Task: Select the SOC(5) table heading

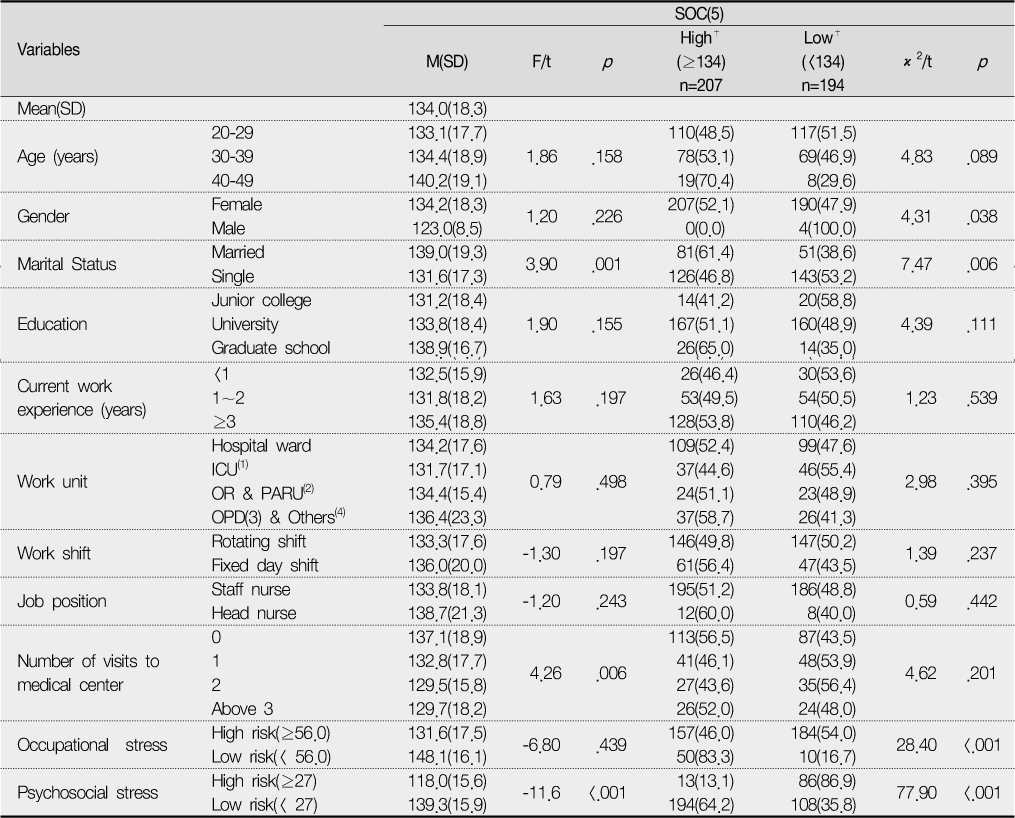Action: point(699,14)
